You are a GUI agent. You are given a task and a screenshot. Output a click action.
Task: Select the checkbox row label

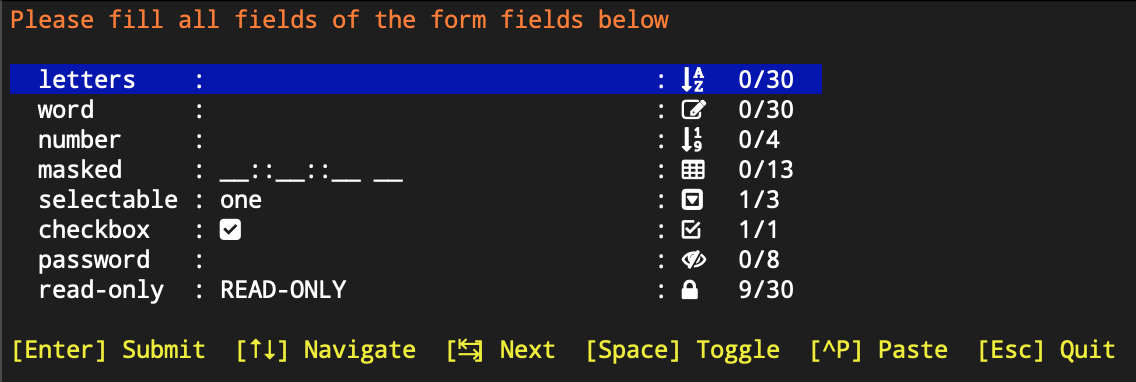tap(94, 231)
